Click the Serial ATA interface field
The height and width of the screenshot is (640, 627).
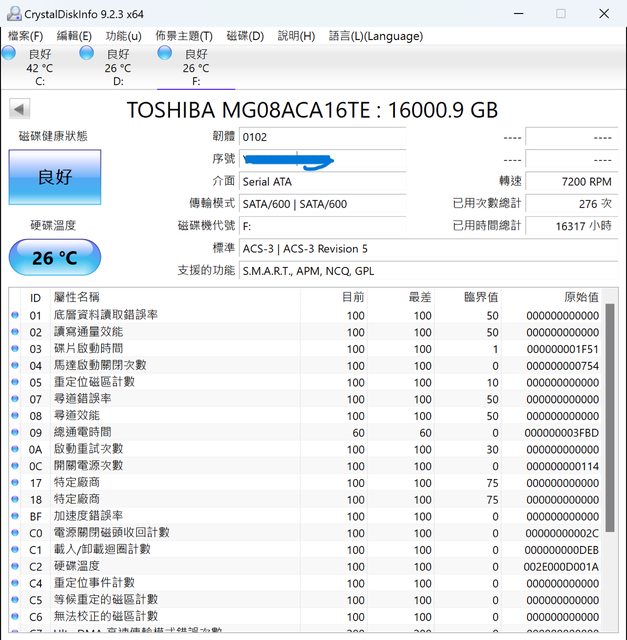(322, 182)
